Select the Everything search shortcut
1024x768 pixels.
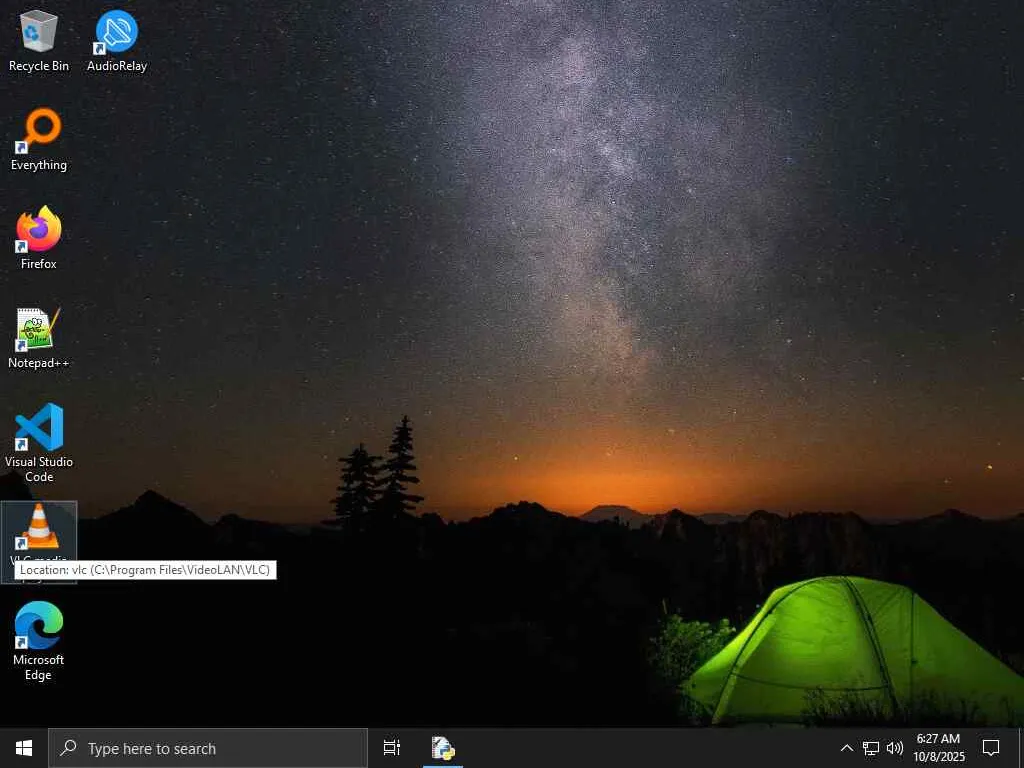[39, 139]
